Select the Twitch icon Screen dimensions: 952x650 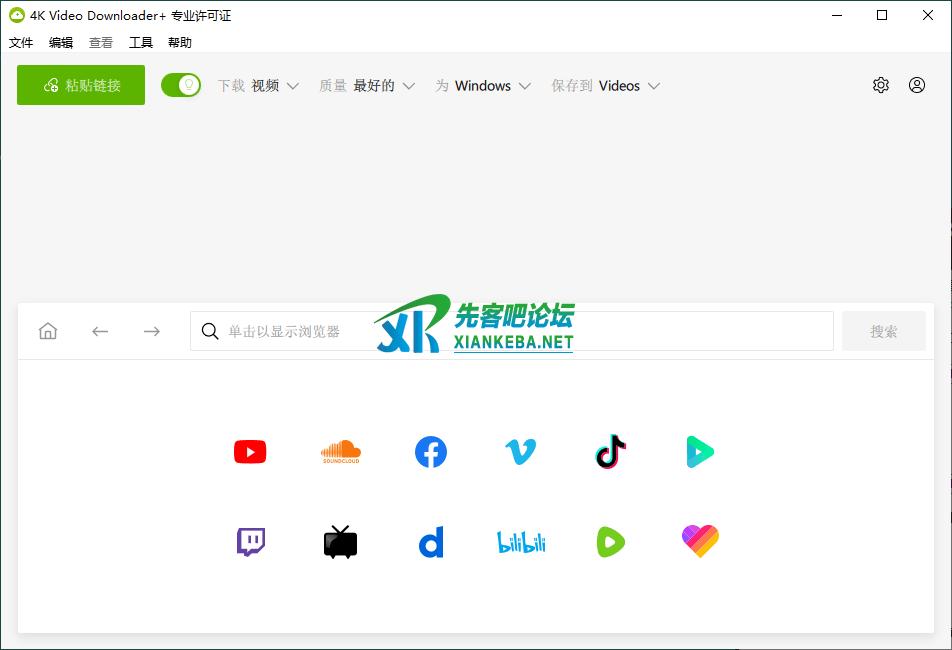(249, 541)
